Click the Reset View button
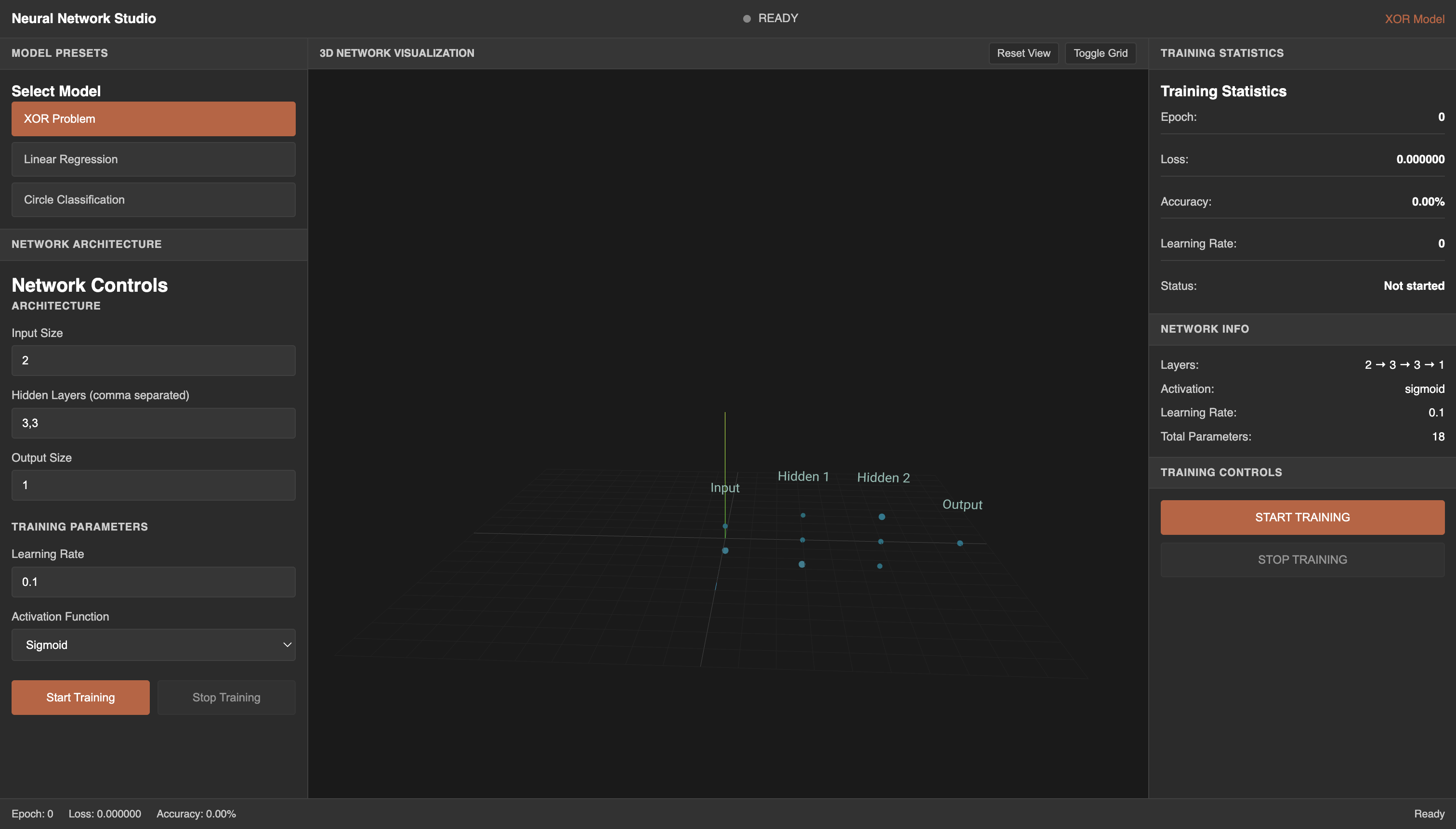Viewport: 1456px width, 829px height. 1023,53
